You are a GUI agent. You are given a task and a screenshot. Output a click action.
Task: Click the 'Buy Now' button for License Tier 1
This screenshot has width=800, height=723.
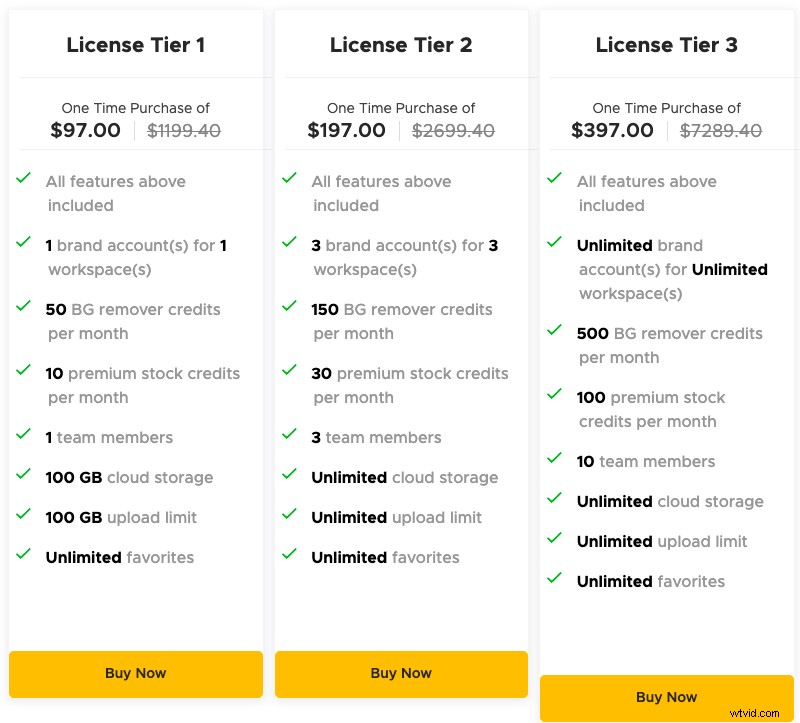click(135, 674)
